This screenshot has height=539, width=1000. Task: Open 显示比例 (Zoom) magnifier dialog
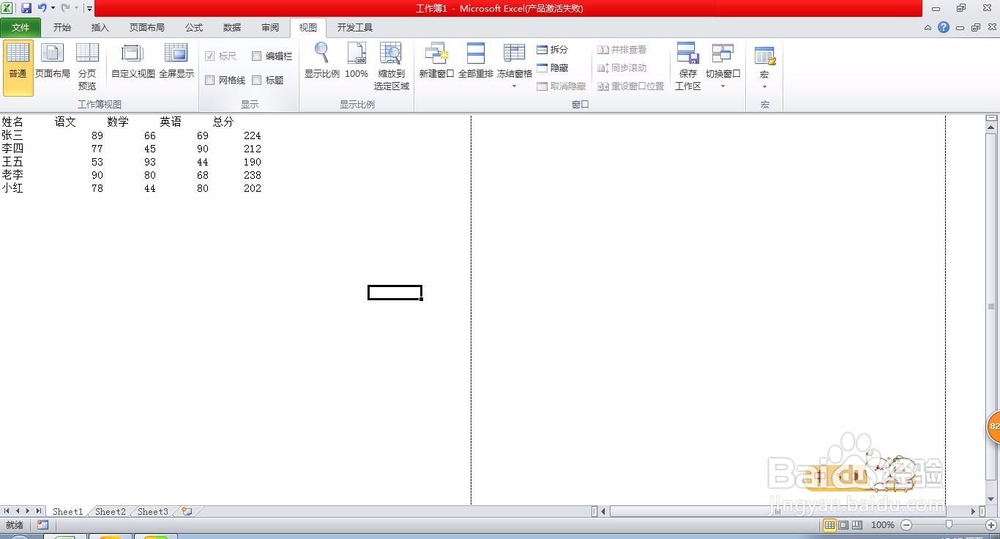click(322, 61)
